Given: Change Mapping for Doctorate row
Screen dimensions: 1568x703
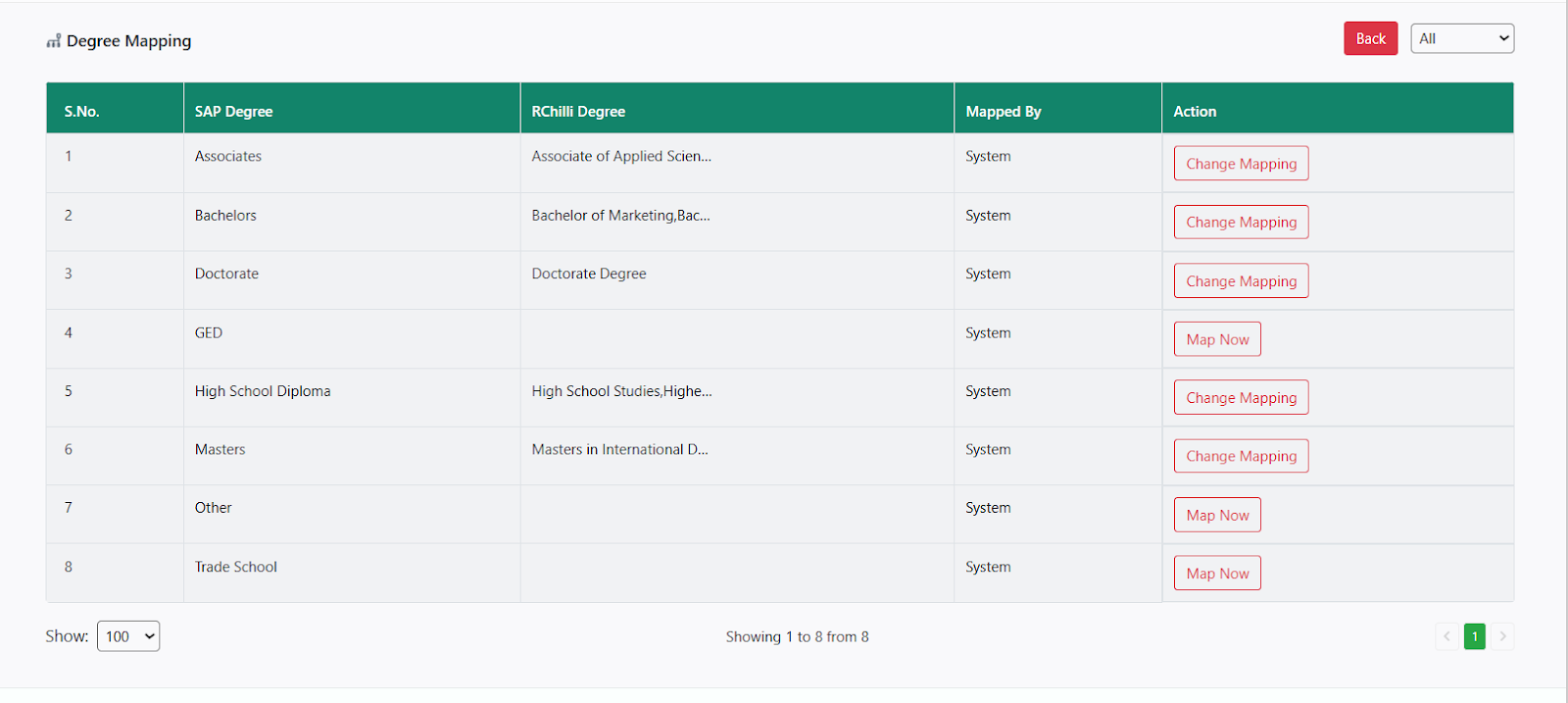Looking at the screenshot, I should [1241, 281].
